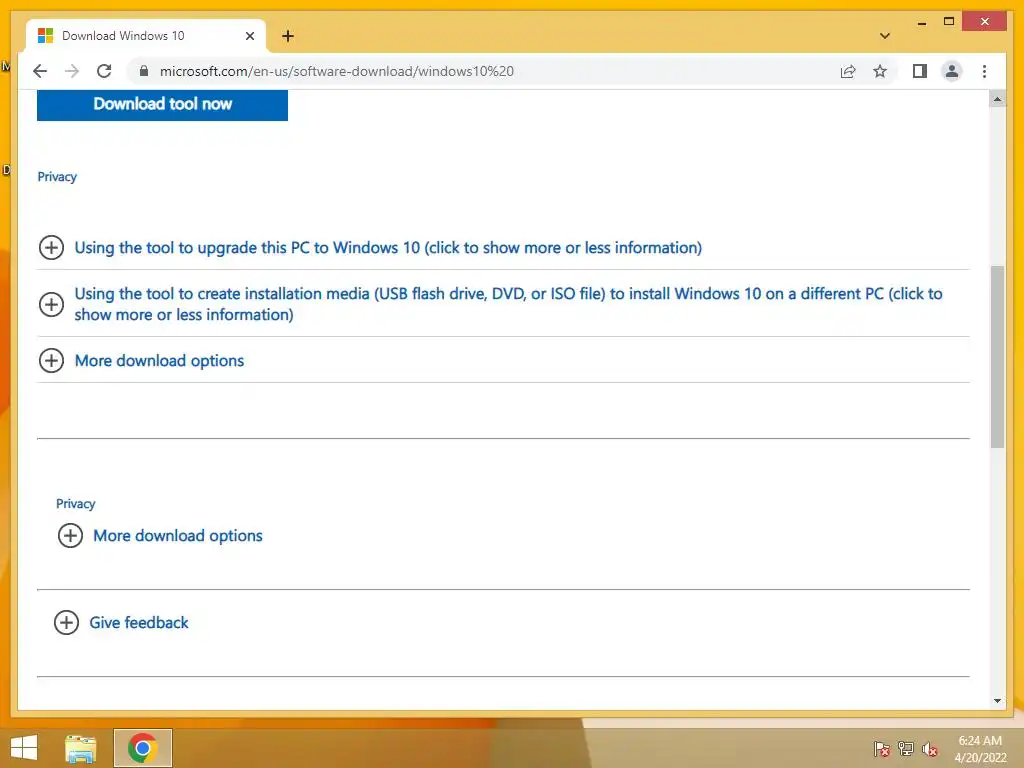The image size is (1024, 768).
Task: Click 'Using the tool to create installation media' link
Action: point(508,304)
